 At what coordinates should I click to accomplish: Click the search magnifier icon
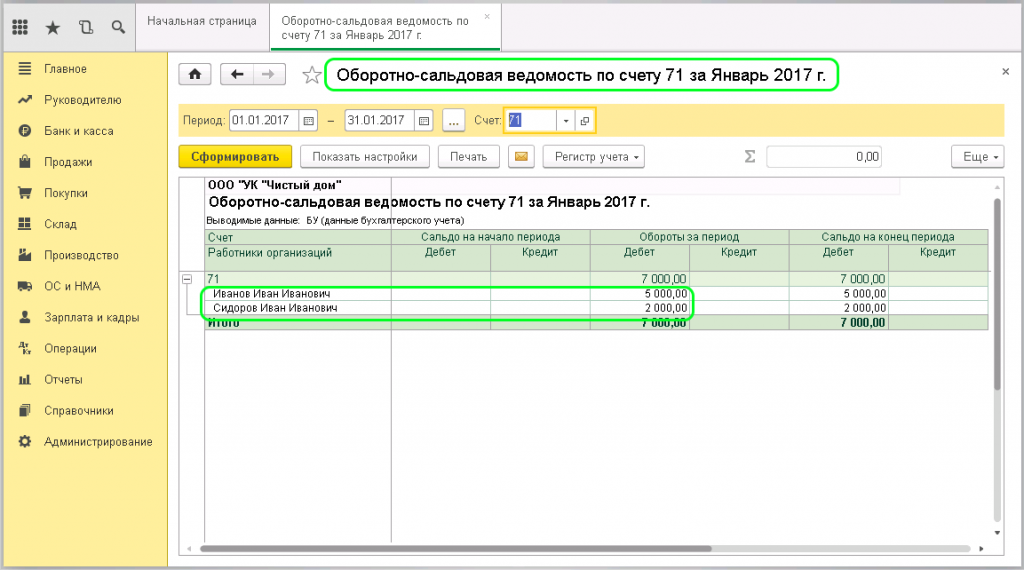[119, 27]
